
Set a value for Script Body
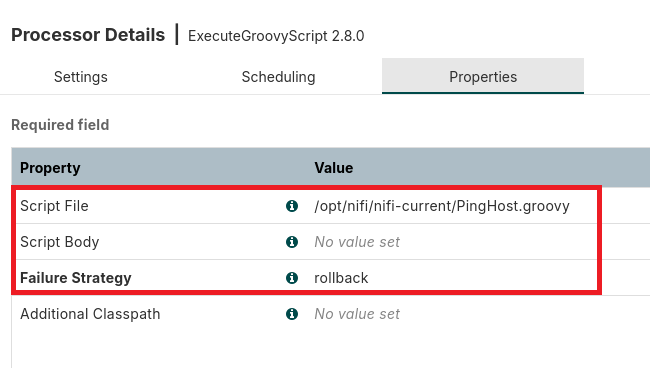click(357, 242)
